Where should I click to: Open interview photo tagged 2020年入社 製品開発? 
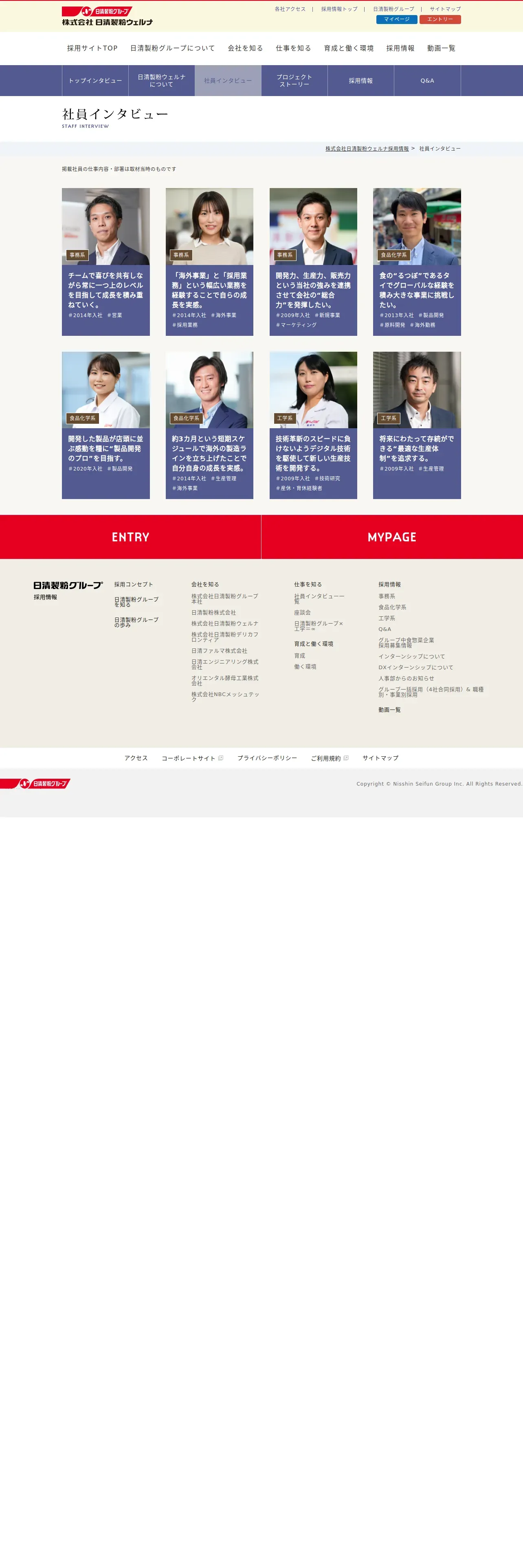coord(105,390)
